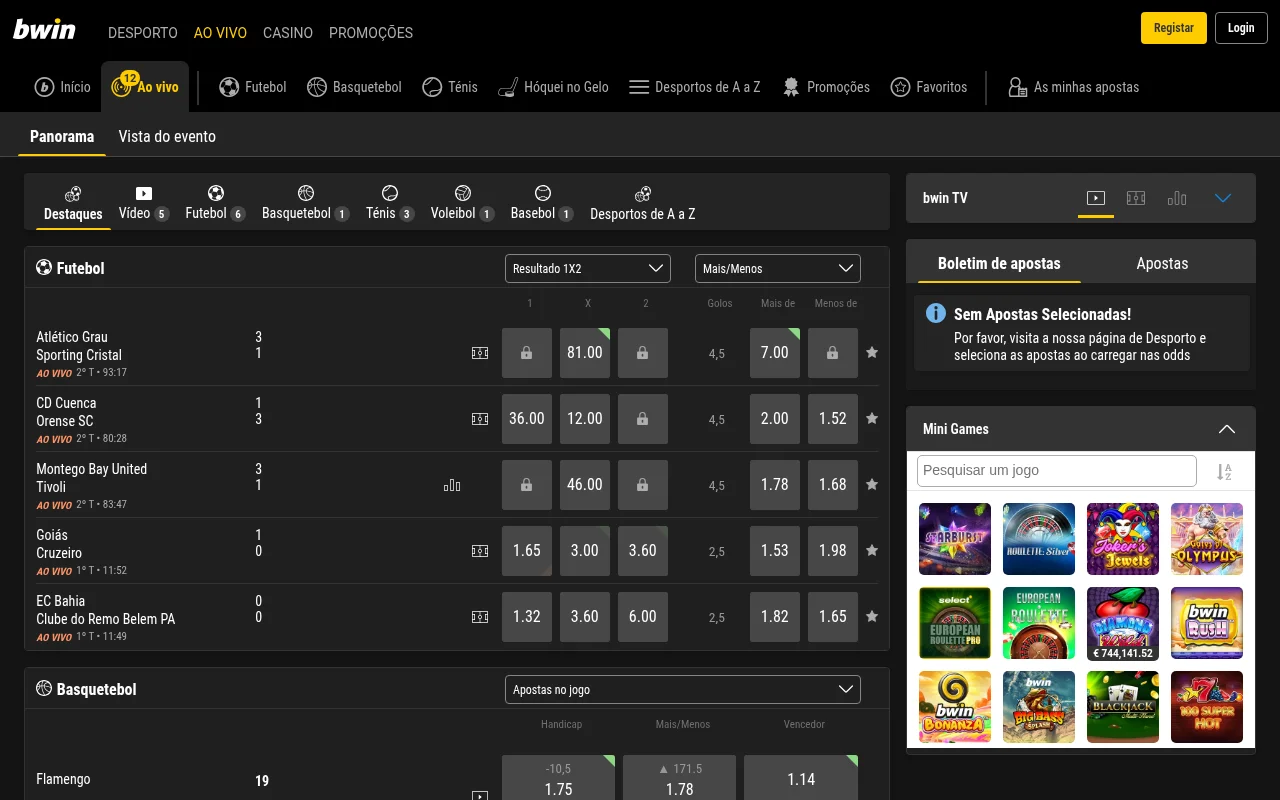This screenshot has height=800, width=1280.
Task: Select Boletim de apostas tab
Action: [x=999, y=263]
